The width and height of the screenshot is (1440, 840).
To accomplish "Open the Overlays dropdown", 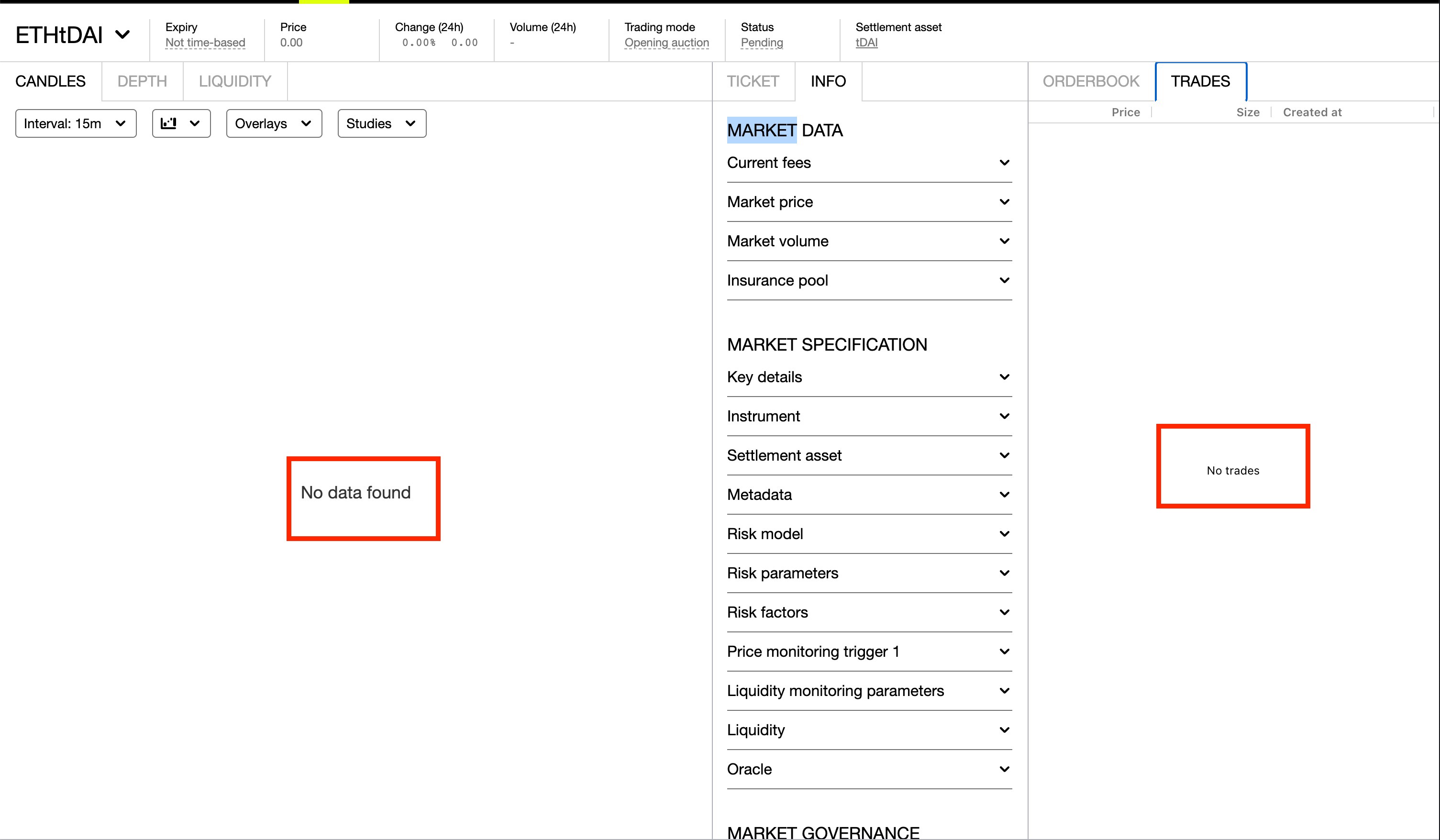I will [x=273, y=123].
